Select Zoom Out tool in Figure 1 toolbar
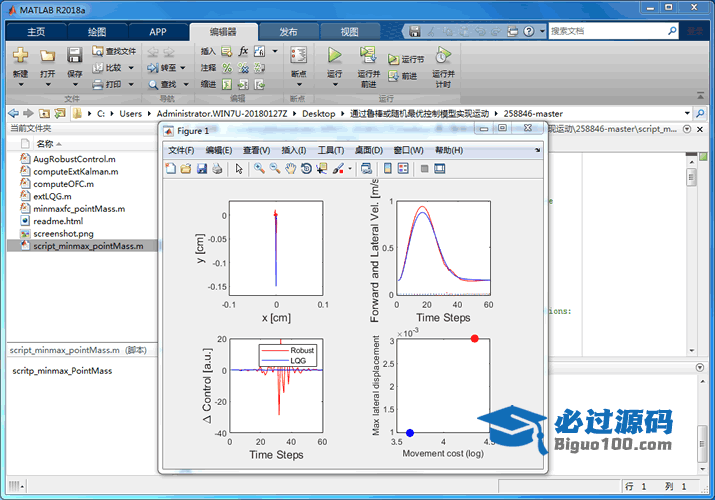Screen dimensions: 715x500 (x=275, y=169)
